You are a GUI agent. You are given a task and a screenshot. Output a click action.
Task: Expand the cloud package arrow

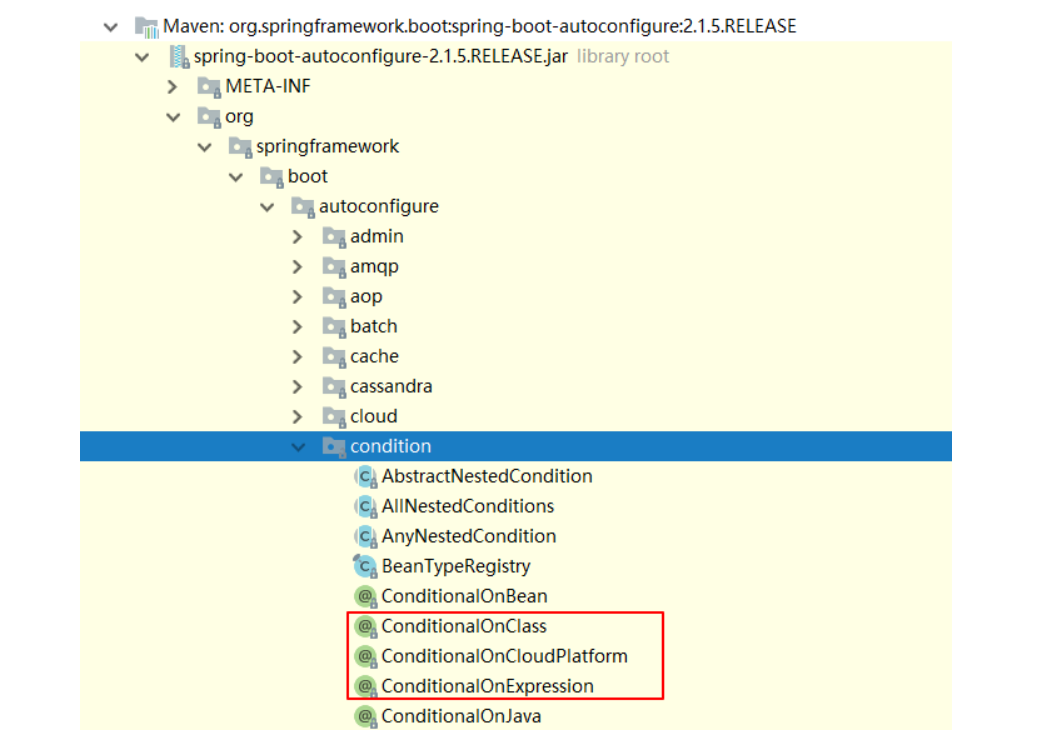(298, 417)
